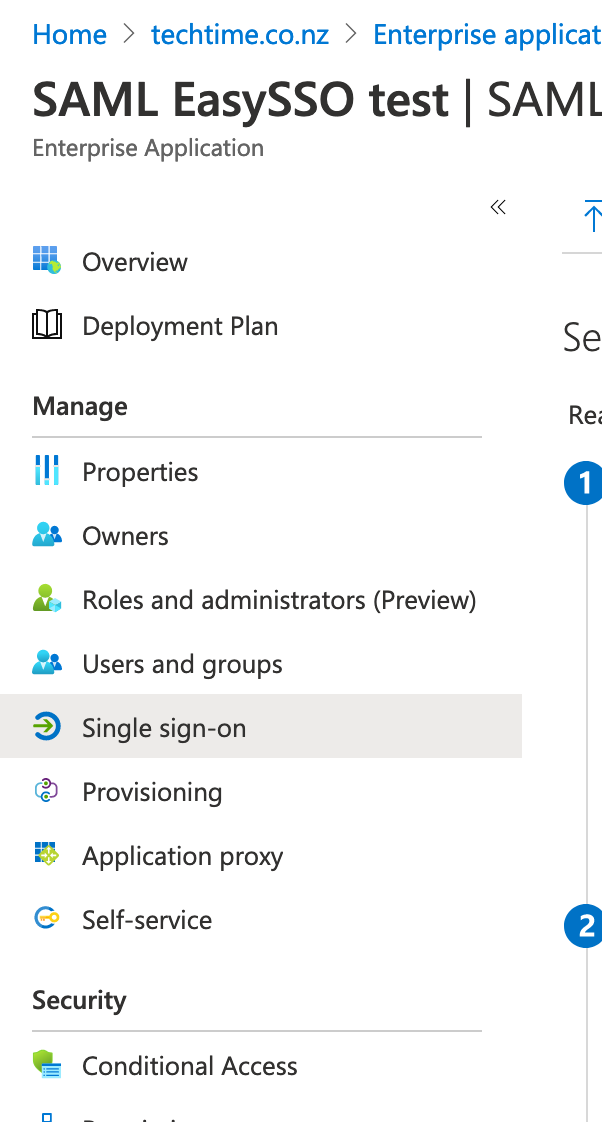
Task: Click the Properties bars icon
Action: pyautogui.click(x=47, y=471)
